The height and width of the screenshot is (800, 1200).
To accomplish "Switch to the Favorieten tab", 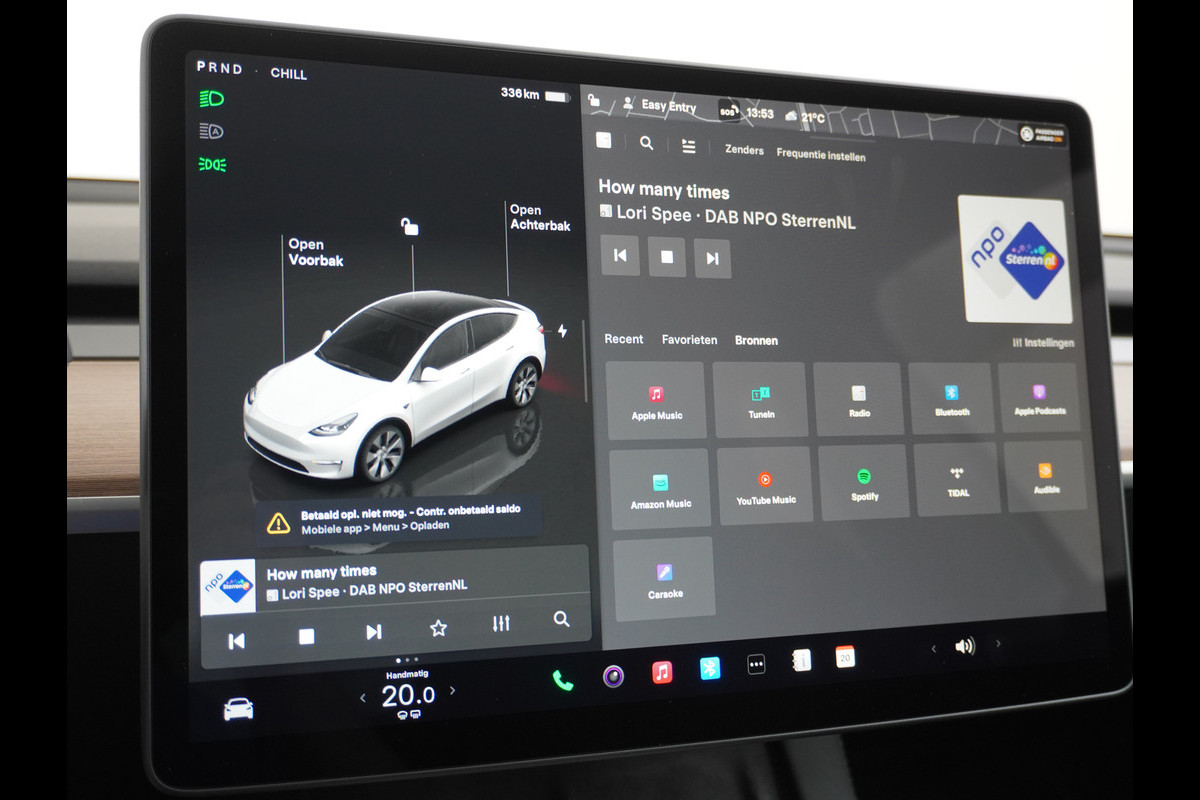I will pyautogui.click(x=689, y=340).
